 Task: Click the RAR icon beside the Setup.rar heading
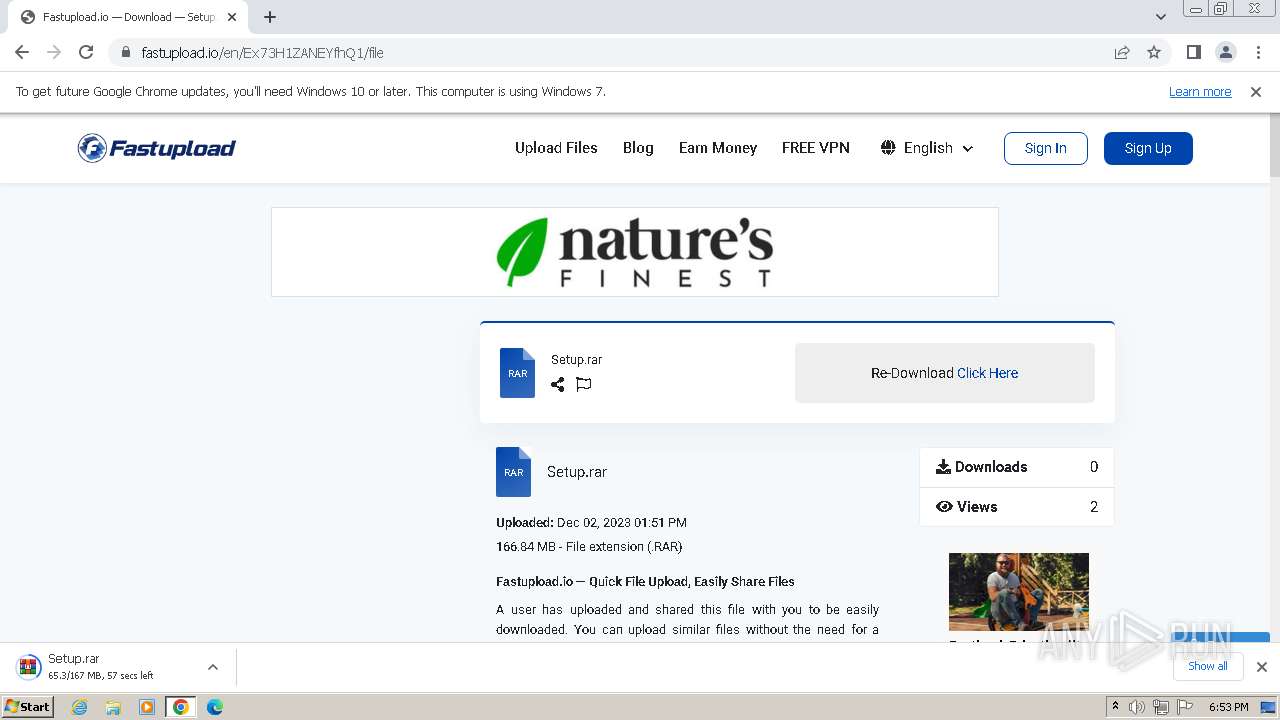[513, 472]
